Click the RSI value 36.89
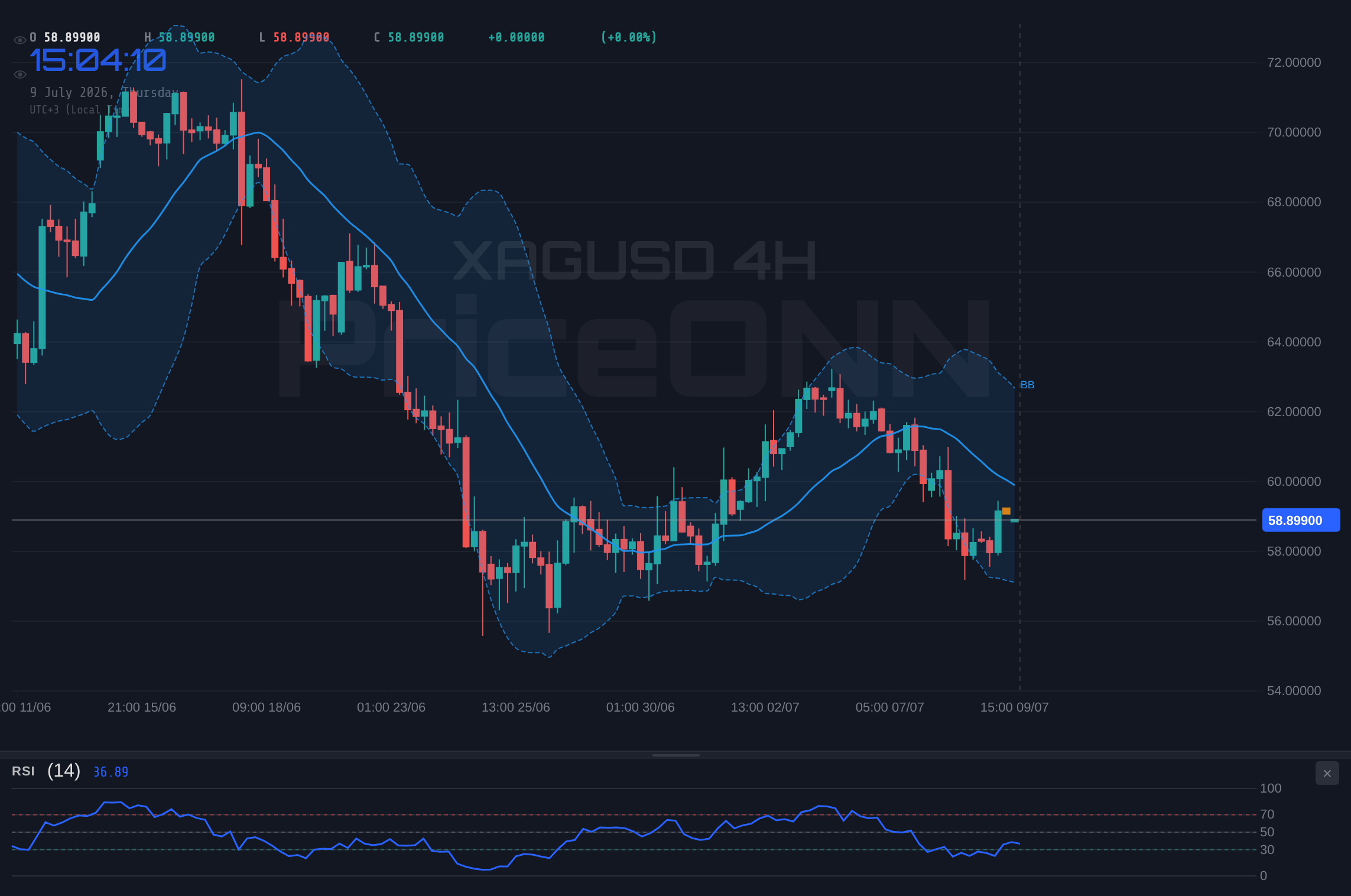This screenshot has height=896, width=1351. click(x=111, y=772)
